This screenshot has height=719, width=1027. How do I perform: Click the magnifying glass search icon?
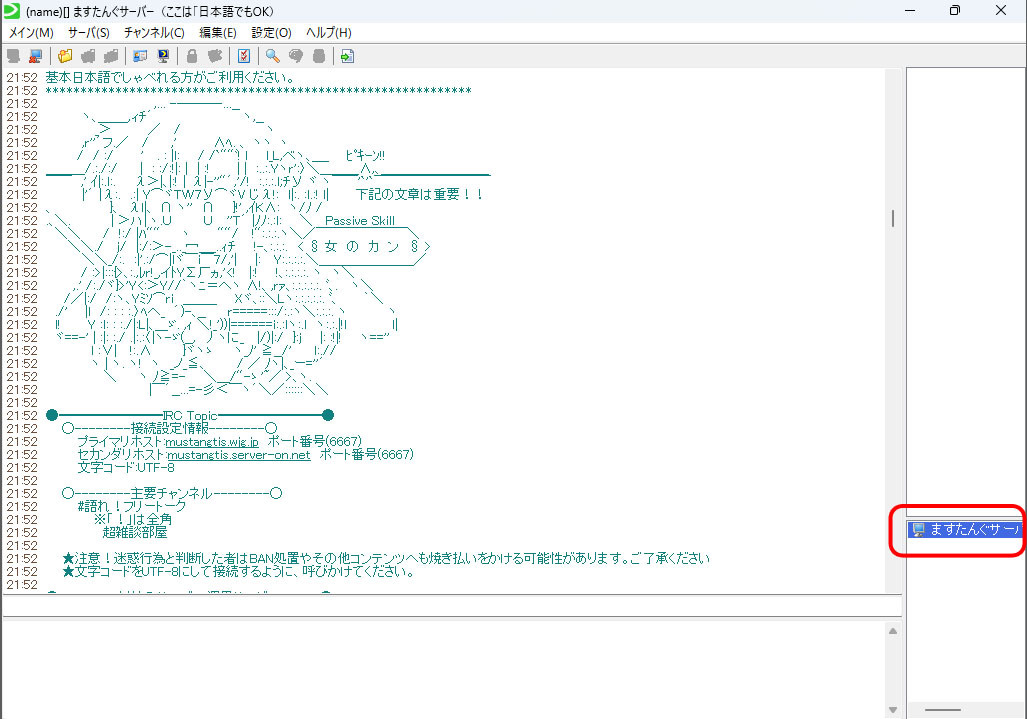(272, 56)
